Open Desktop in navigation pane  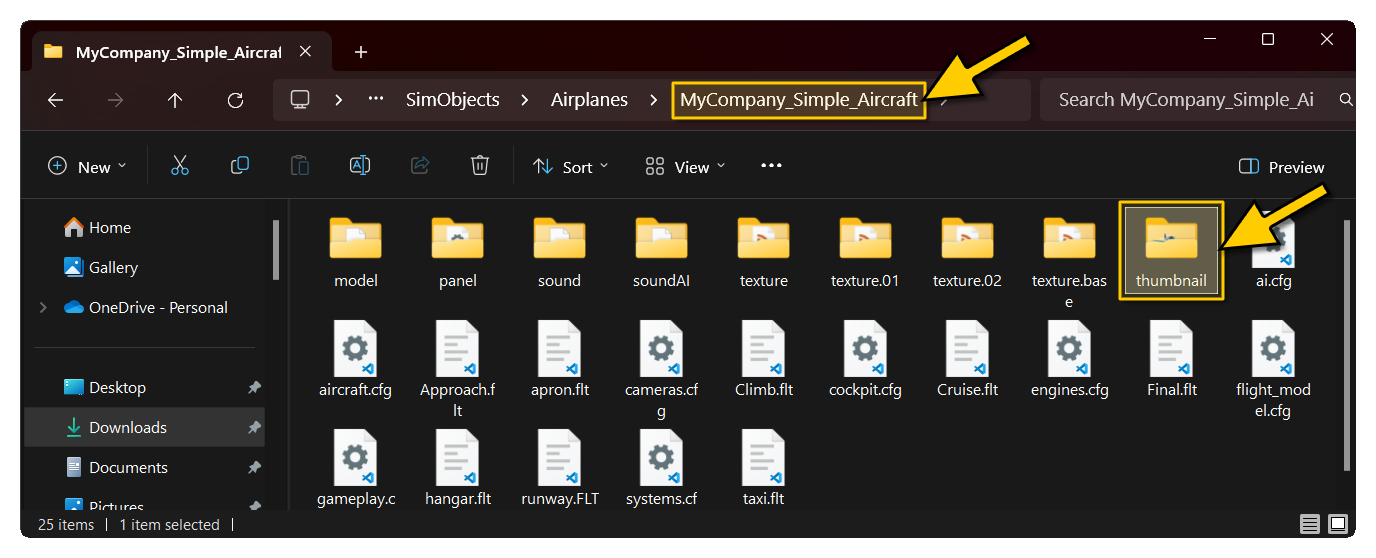coord(105,387)
